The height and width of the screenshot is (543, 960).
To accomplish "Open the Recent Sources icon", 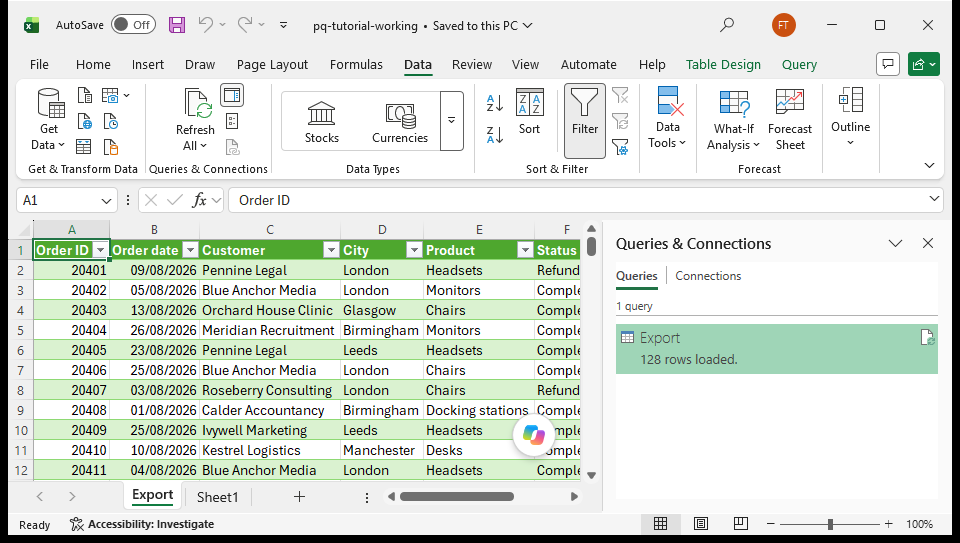I will click(x=111, y=122).
